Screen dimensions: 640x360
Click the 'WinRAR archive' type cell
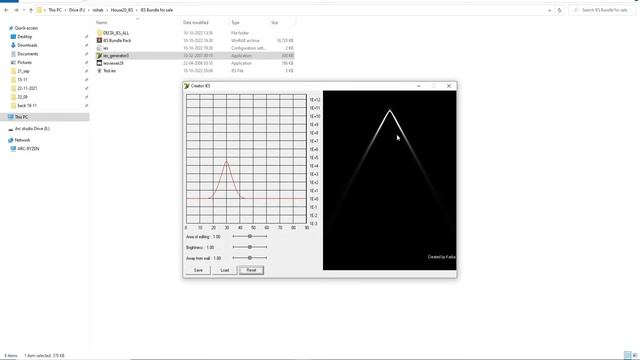point(245,40)
